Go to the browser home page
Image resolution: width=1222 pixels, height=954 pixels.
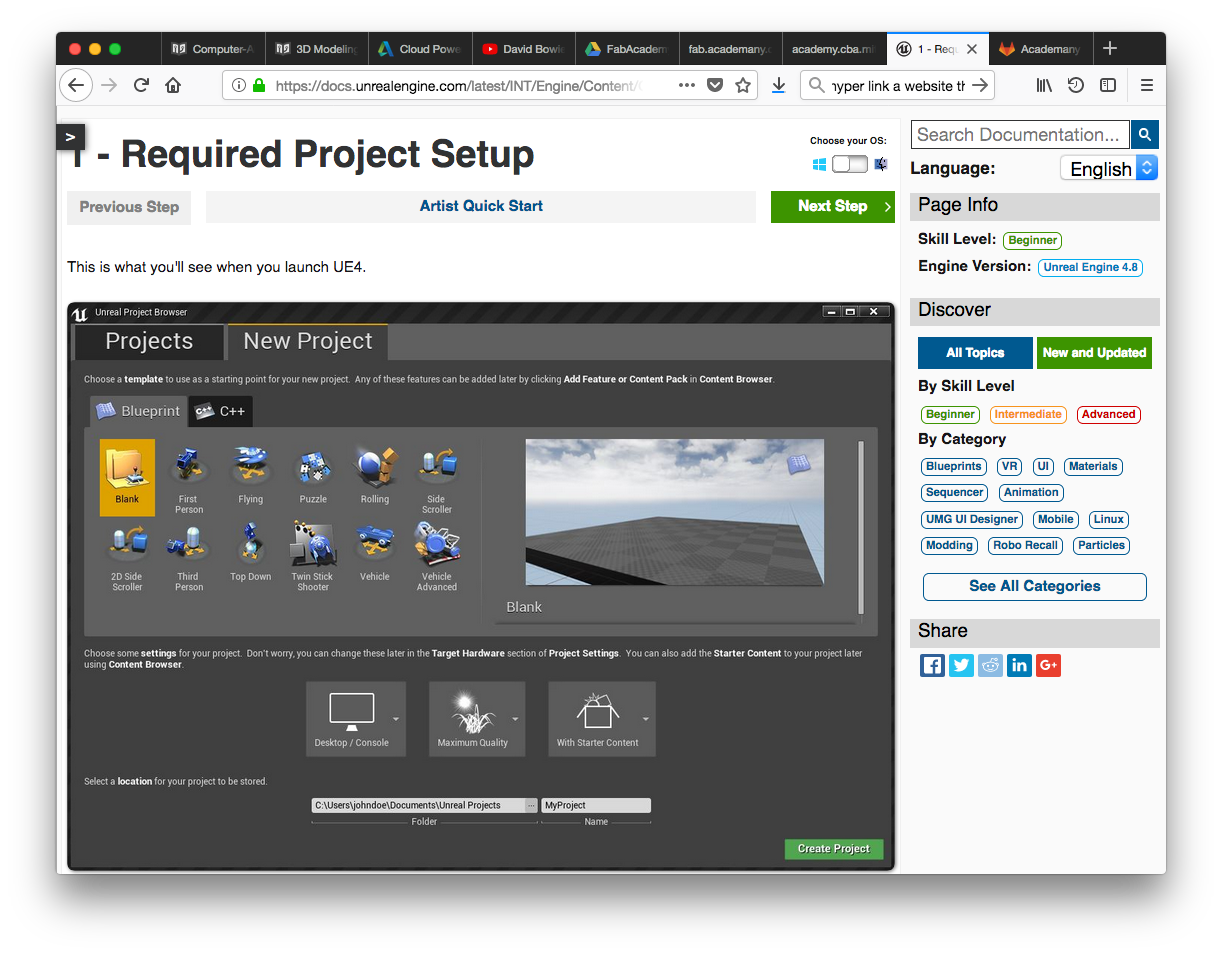173,85
